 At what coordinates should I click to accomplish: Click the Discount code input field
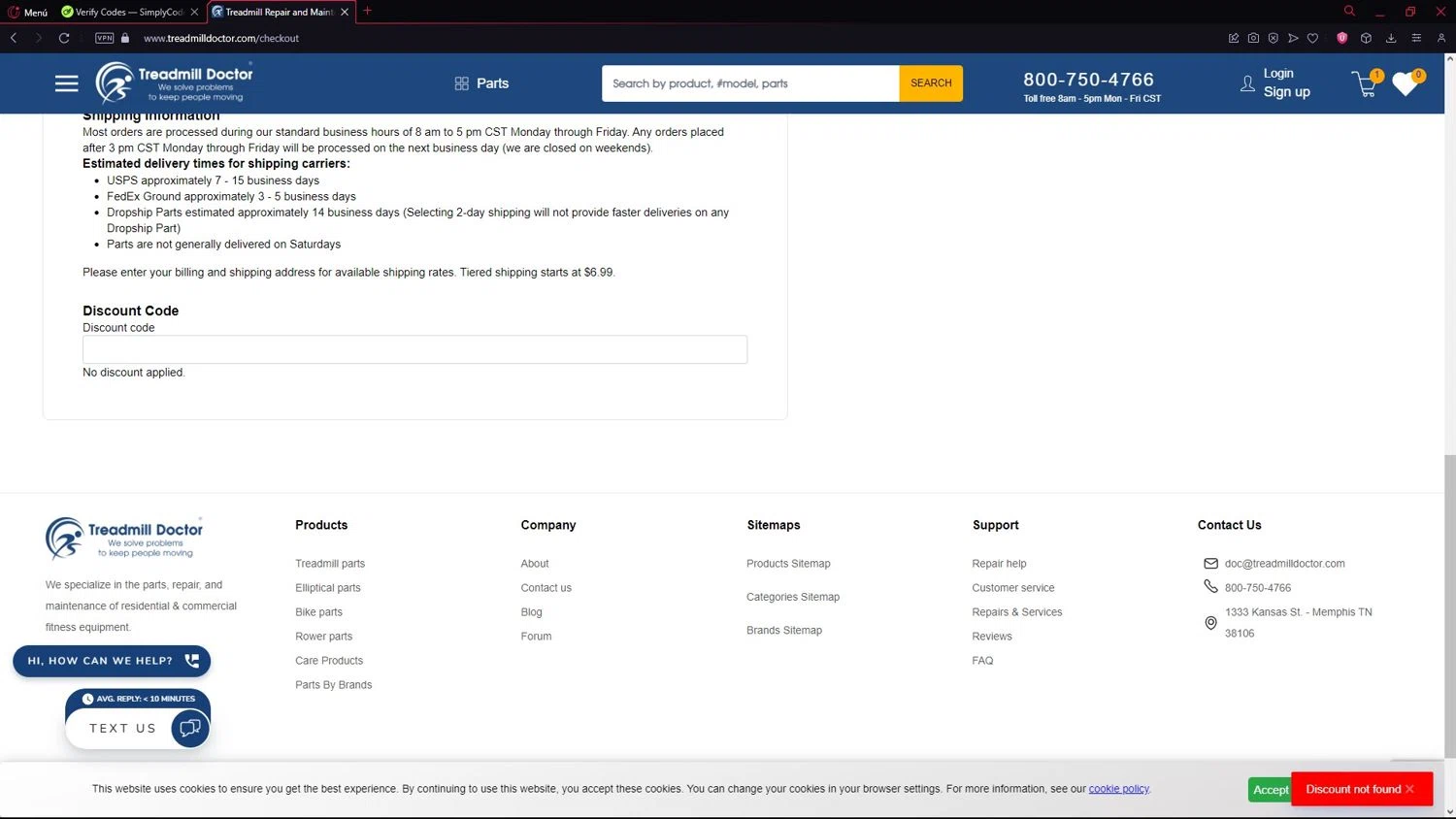pos(414,349)
